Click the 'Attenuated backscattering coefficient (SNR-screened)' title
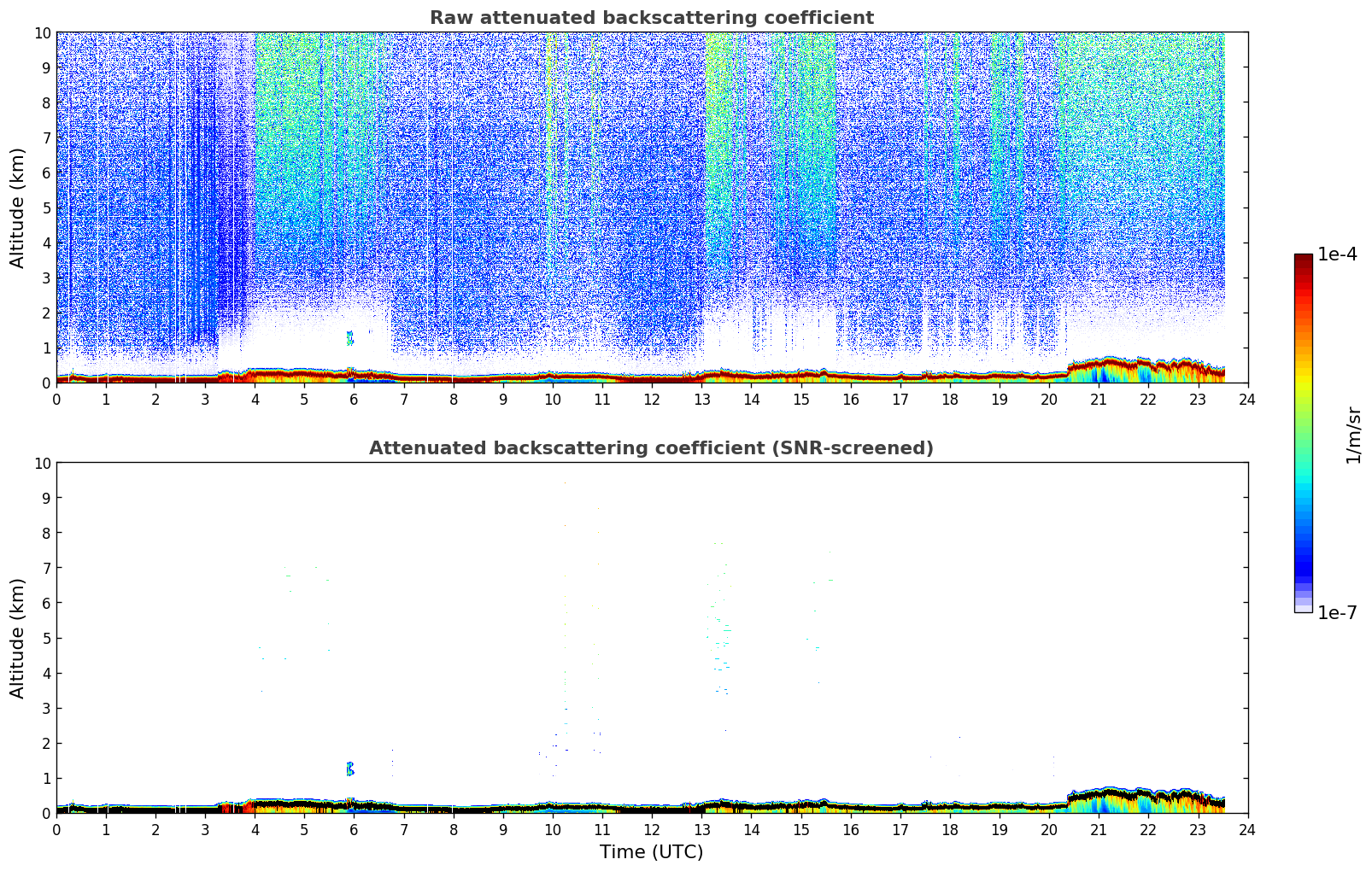The width and height of the screenshot is (1372, 871). (651, 448)
